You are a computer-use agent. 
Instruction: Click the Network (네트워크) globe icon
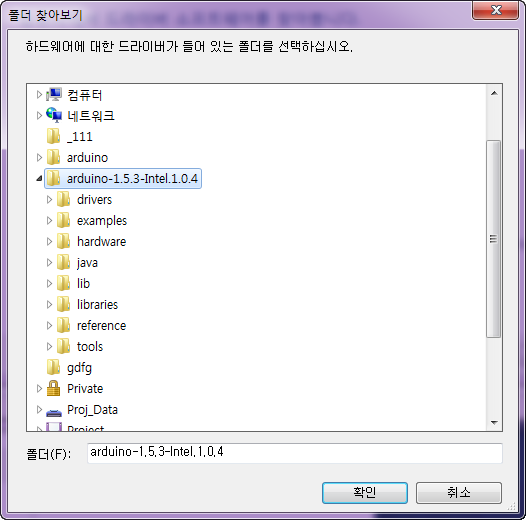click(x=54, y=115)
